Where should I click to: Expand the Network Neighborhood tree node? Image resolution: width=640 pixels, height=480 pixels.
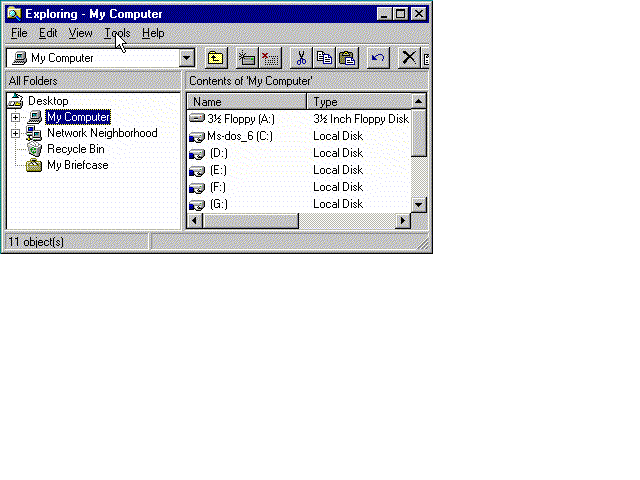16,133
